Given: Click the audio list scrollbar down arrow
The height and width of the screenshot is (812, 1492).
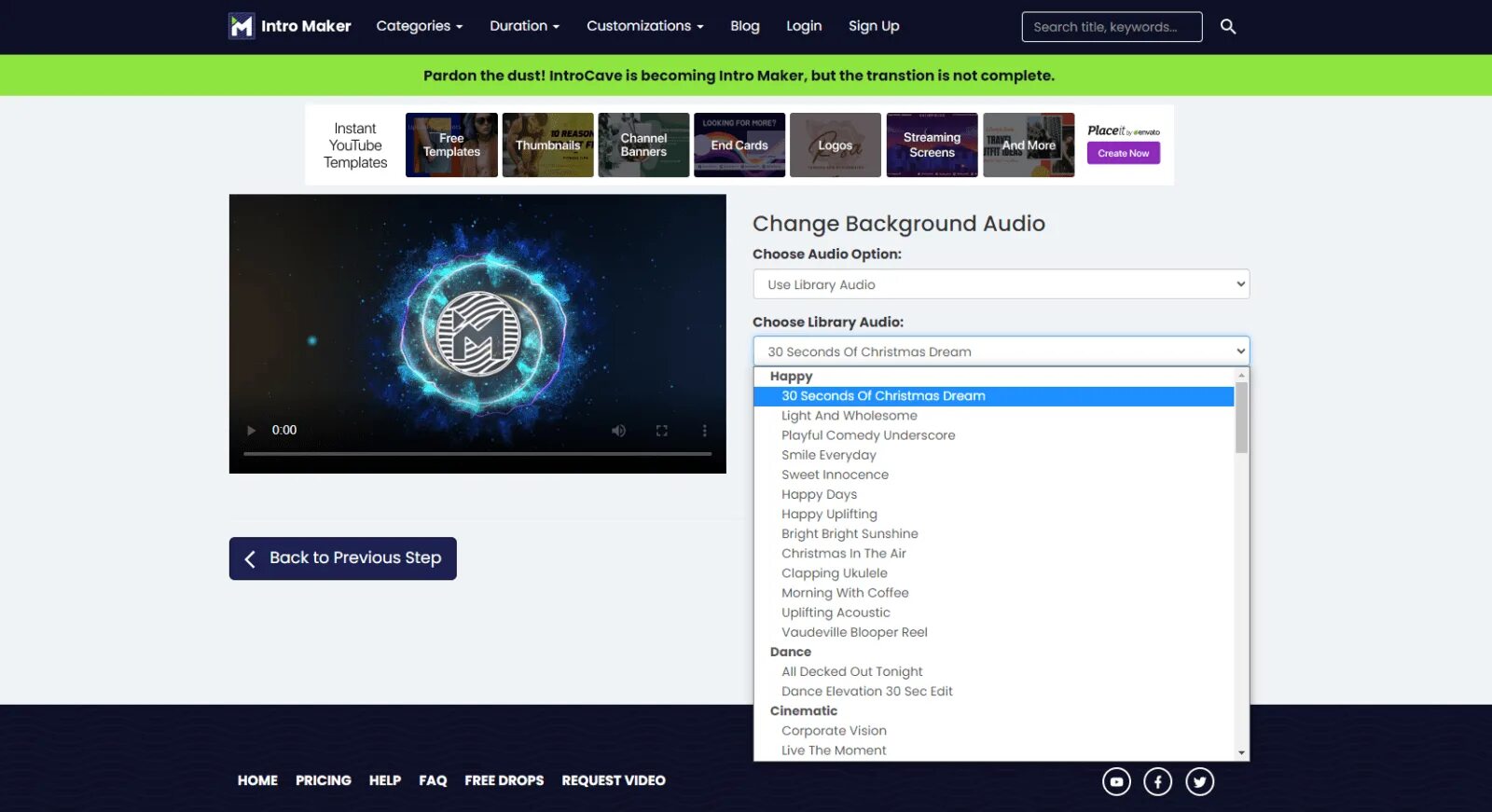Looking at the screenshot, I should pyautogui.click(x=1241, y=753).
